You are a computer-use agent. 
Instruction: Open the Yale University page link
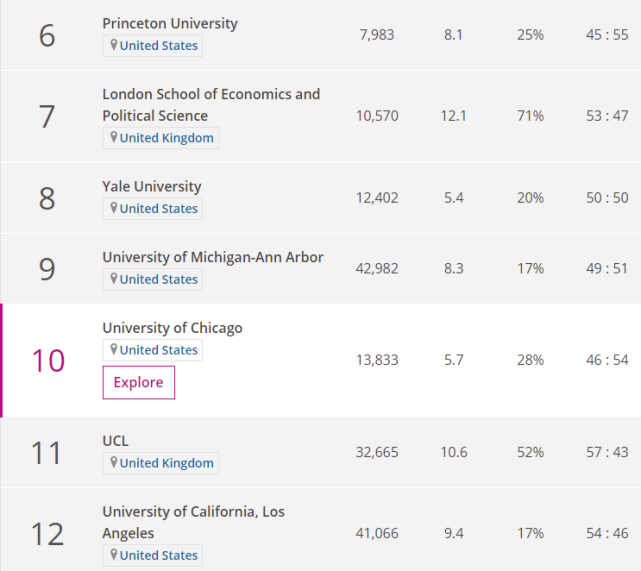click(151, 186)
